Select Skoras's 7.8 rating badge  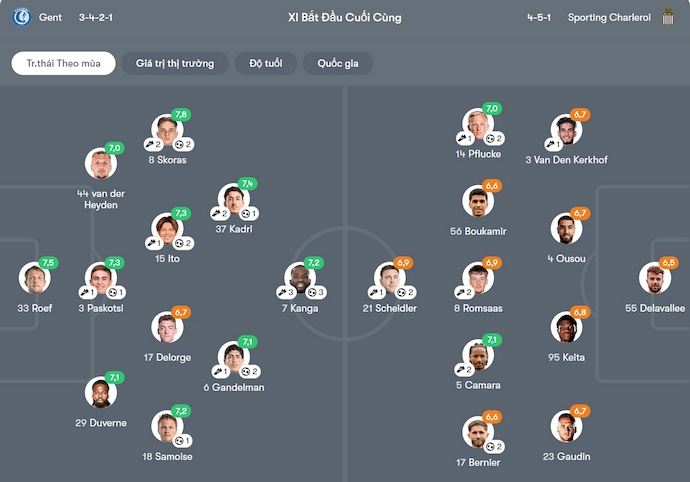[181, 115]
